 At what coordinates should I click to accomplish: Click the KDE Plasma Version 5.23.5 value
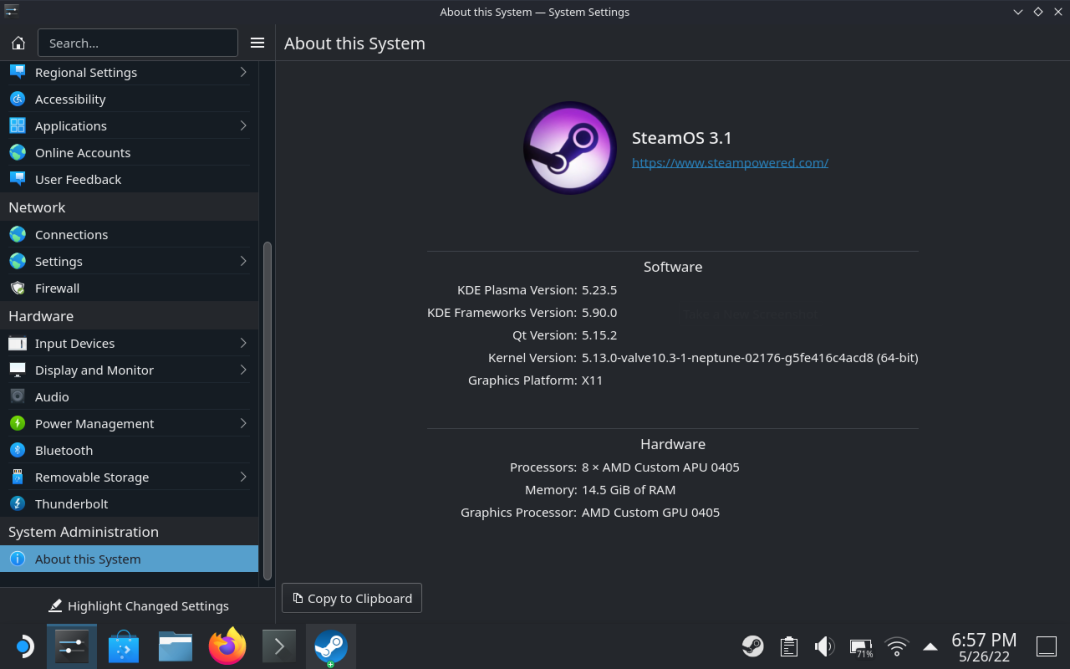click(599, 290)
